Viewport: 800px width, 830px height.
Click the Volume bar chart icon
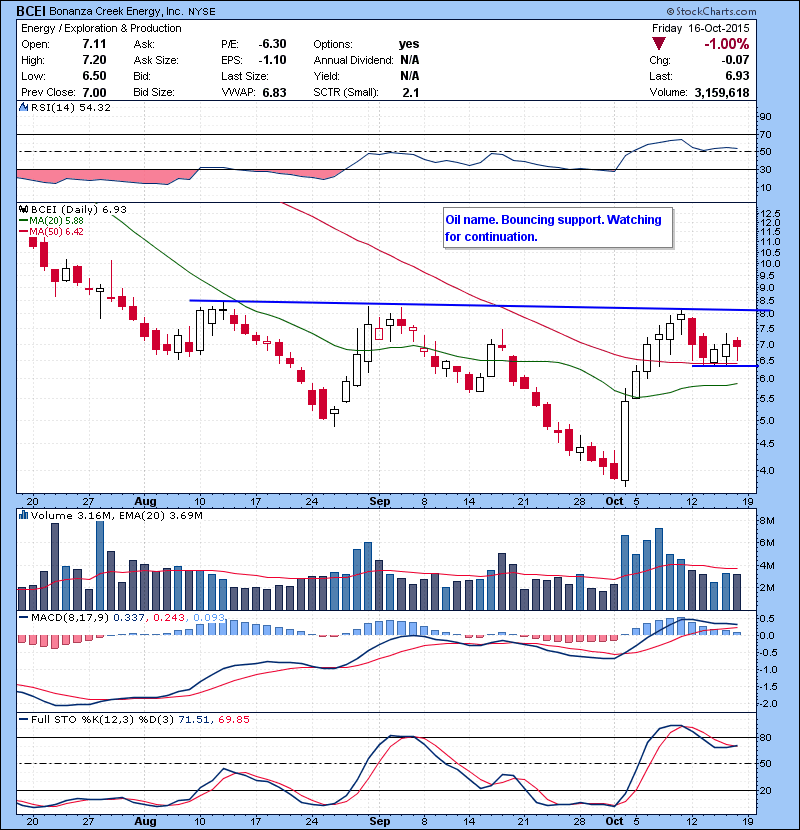(23, 515)
